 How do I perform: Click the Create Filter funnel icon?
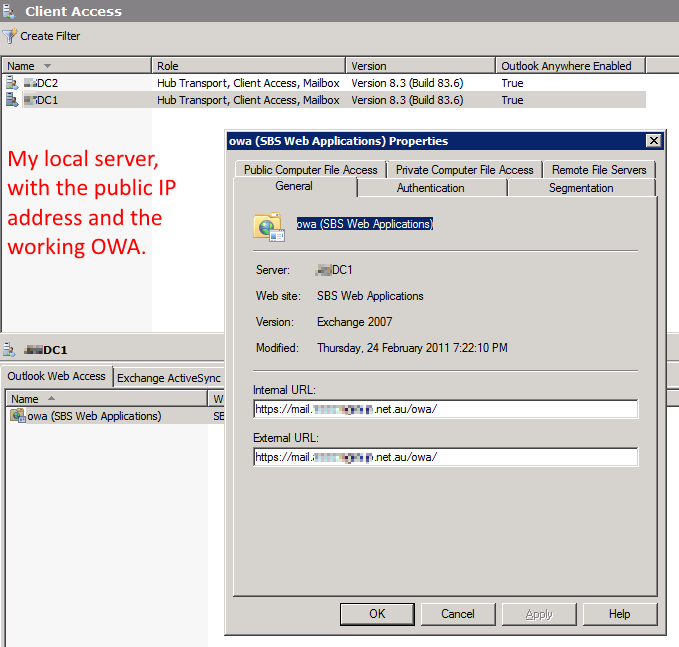point(10,36)
